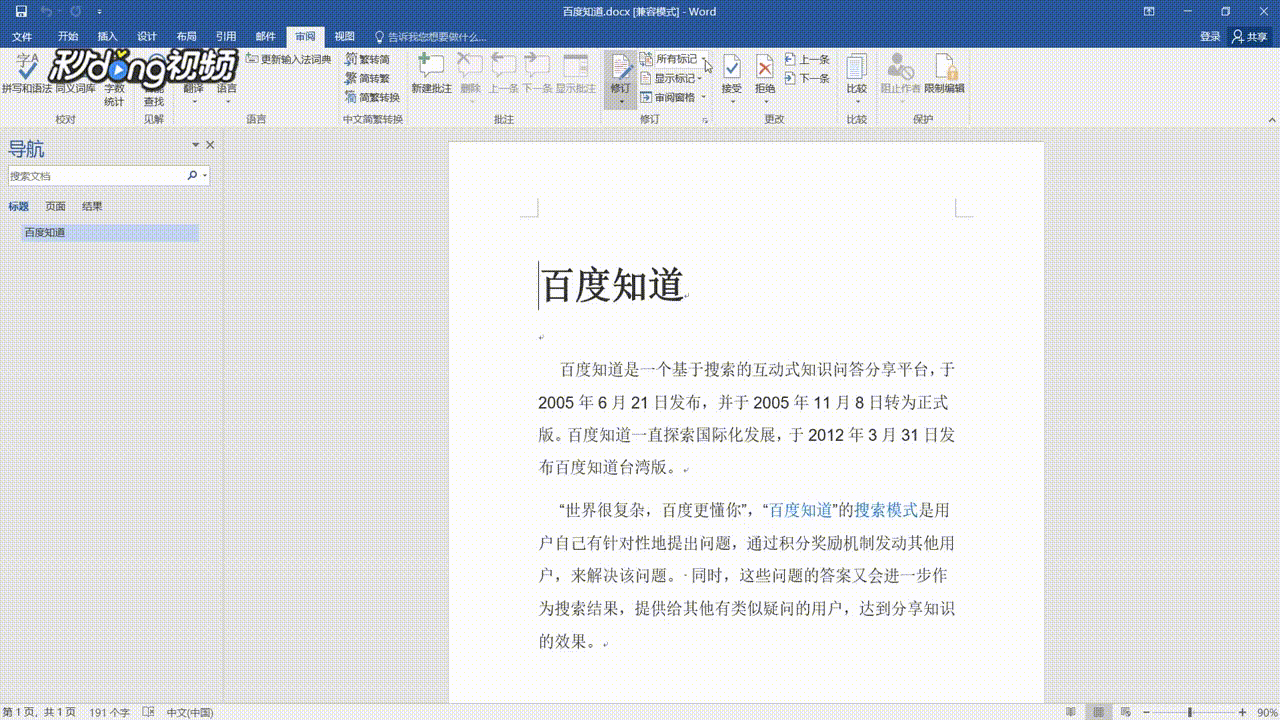Viewport: 1280px width, 720px height.
Task: Click the 191 个字 word count in status bar
Action: (x=109, y=712)
